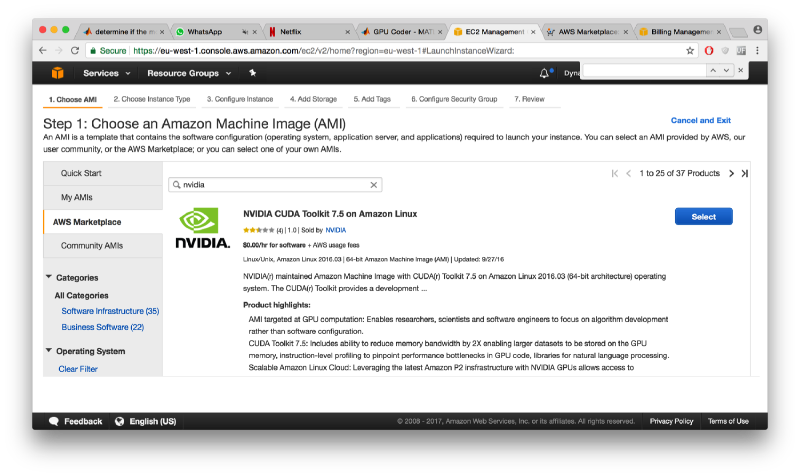
Task: Click the AWS orange cube home icon
Action: click(x=58, y=73)
